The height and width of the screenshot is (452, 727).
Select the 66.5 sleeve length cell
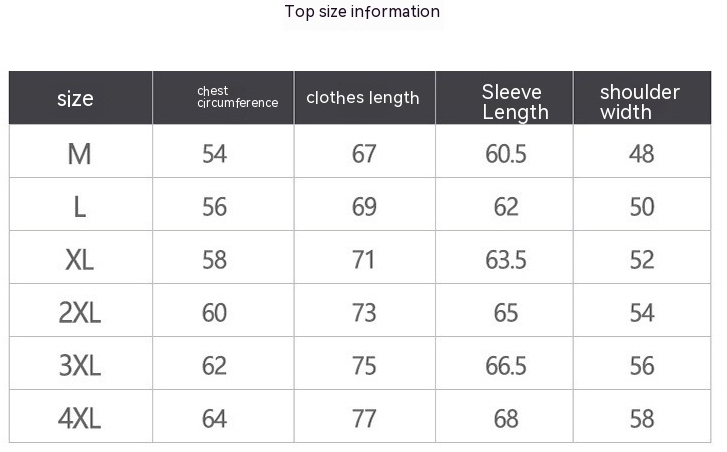pos(506,366)
